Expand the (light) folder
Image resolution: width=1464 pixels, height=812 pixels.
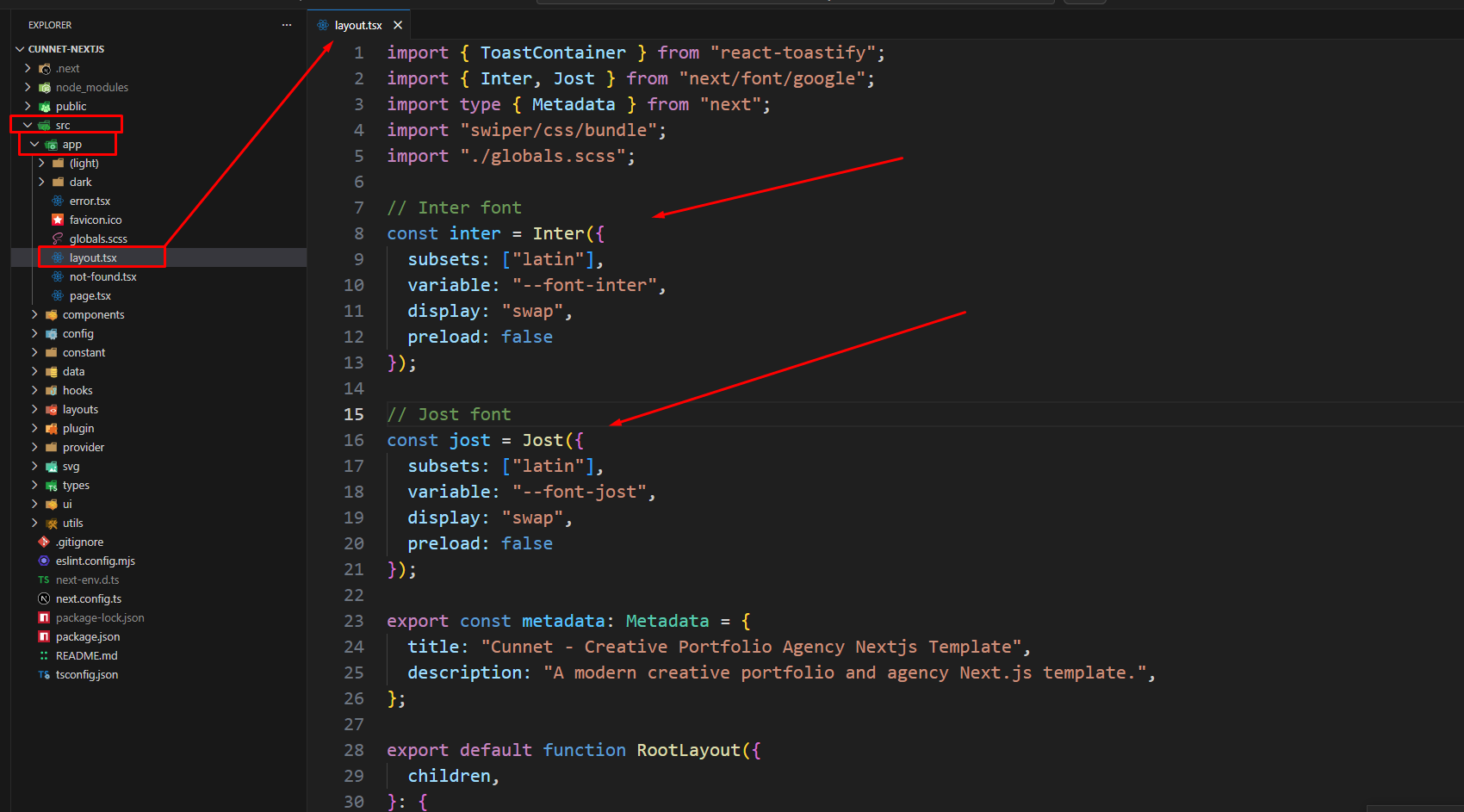pyautogui.click(x=41, y=163)
